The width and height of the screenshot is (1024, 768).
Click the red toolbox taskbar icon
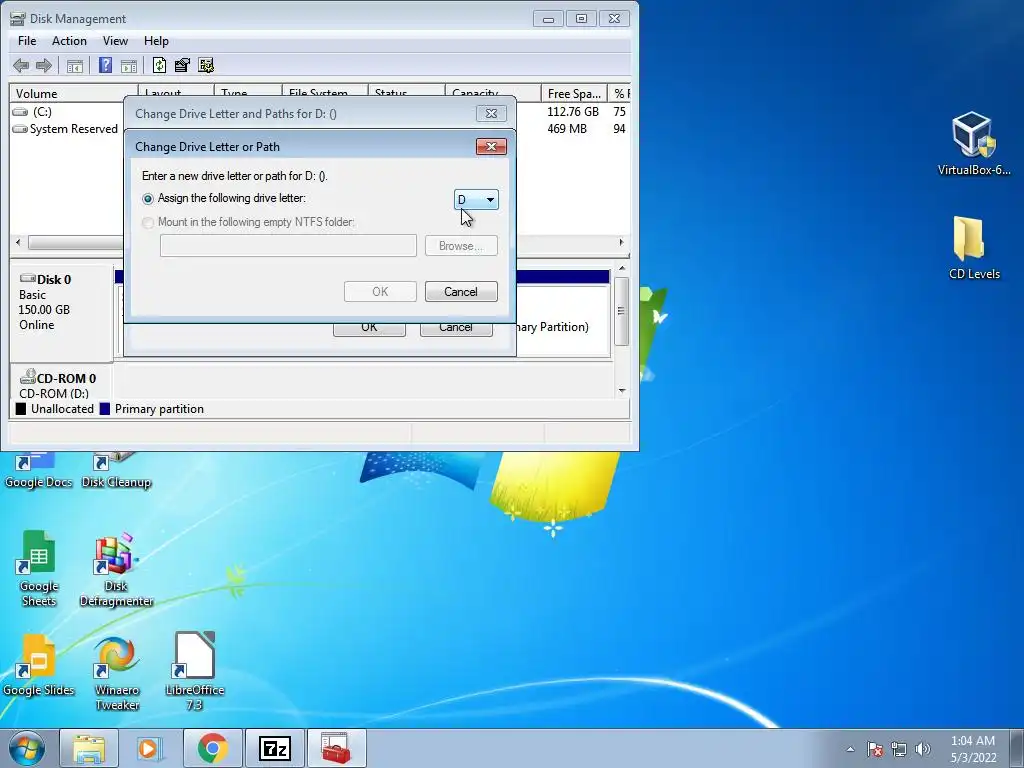pos(336,748)
